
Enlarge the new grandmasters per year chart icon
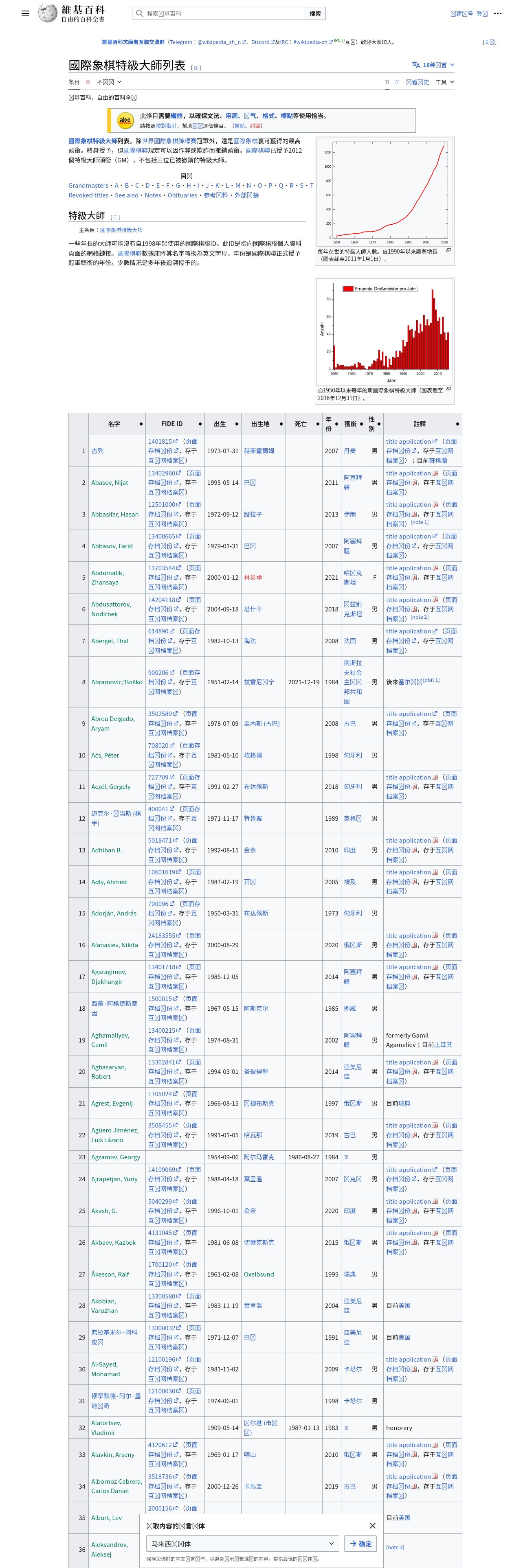point(448,388)
